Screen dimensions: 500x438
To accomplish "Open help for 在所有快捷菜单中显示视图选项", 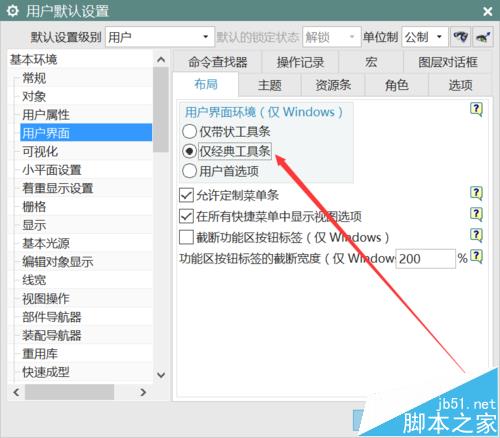I will pos(476,214).
